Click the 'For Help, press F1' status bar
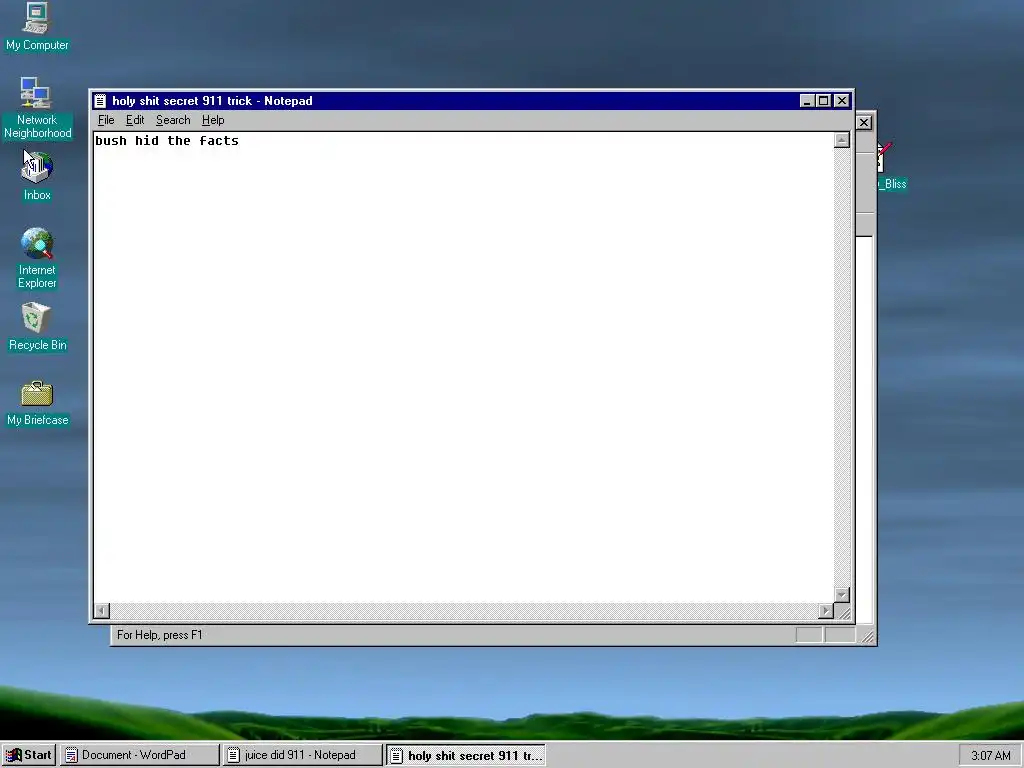Image resolution: width=1024 pixels, height=768 pixels. point(159,635)
